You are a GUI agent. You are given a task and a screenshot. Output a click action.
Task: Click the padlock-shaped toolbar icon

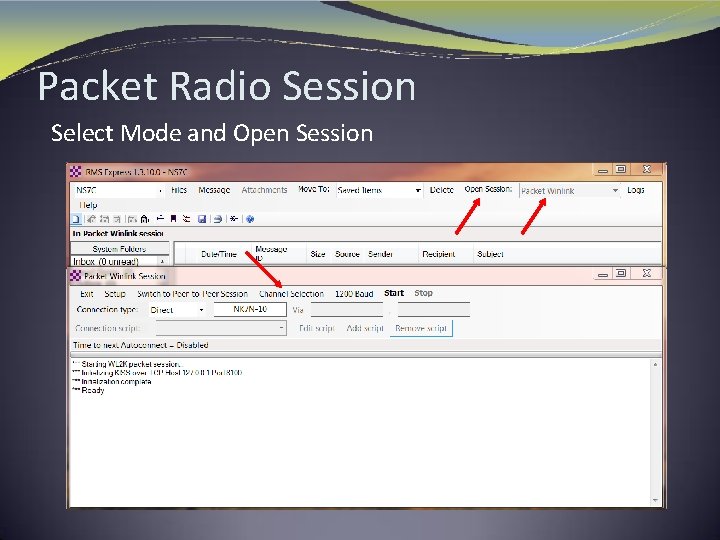145,219
